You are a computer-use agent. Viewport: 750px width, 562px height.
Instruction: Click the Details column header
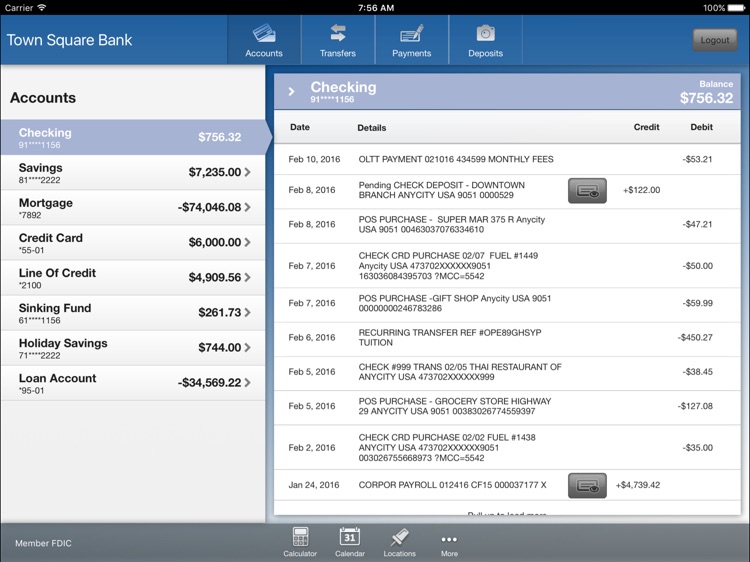pos(372,128)
